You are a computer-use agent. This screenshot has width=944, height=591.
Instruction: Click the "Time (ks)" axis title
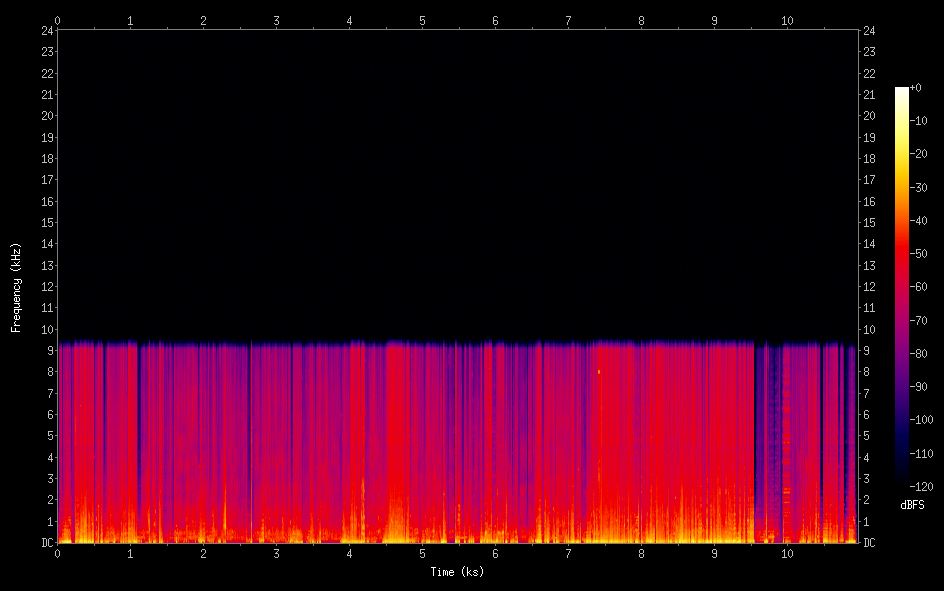click(x=457, y=572)
